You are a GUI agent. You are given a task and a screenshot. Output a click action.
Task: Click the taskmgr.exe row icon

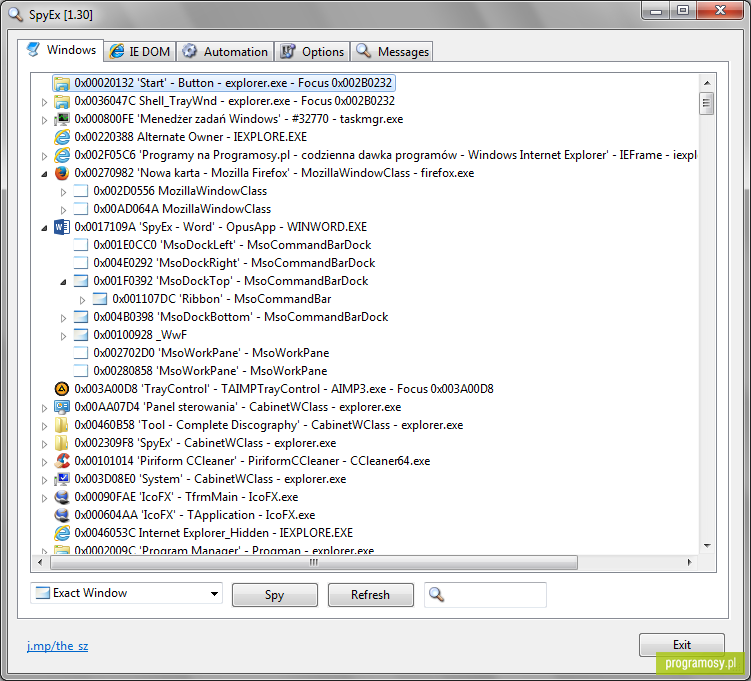62,119
